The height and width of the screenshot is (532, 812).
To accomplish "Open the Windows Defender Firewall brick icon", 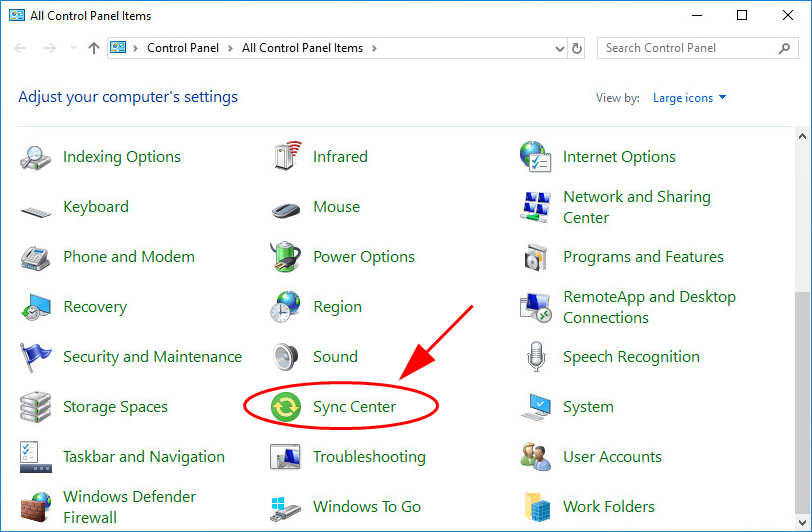I will pyautogui.click(x=36, y=507).
